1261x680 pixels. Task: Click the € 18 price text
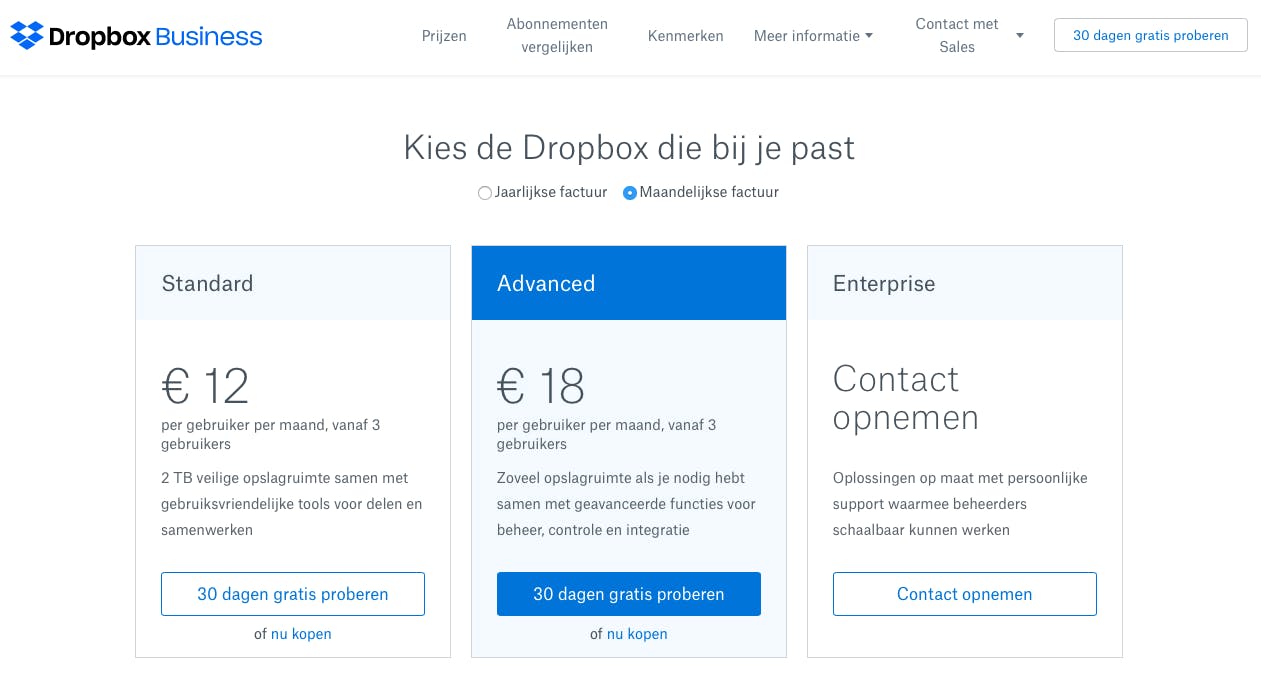(x=541, y=386)
